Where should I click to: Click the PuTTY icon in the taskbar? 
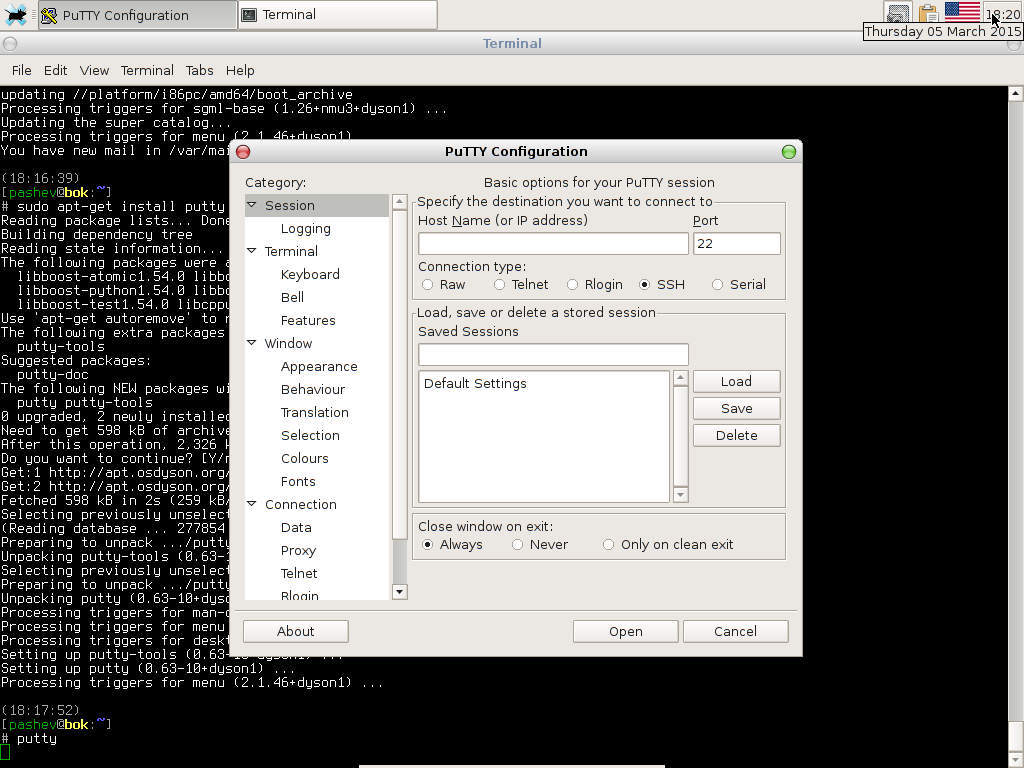(49, 15)
